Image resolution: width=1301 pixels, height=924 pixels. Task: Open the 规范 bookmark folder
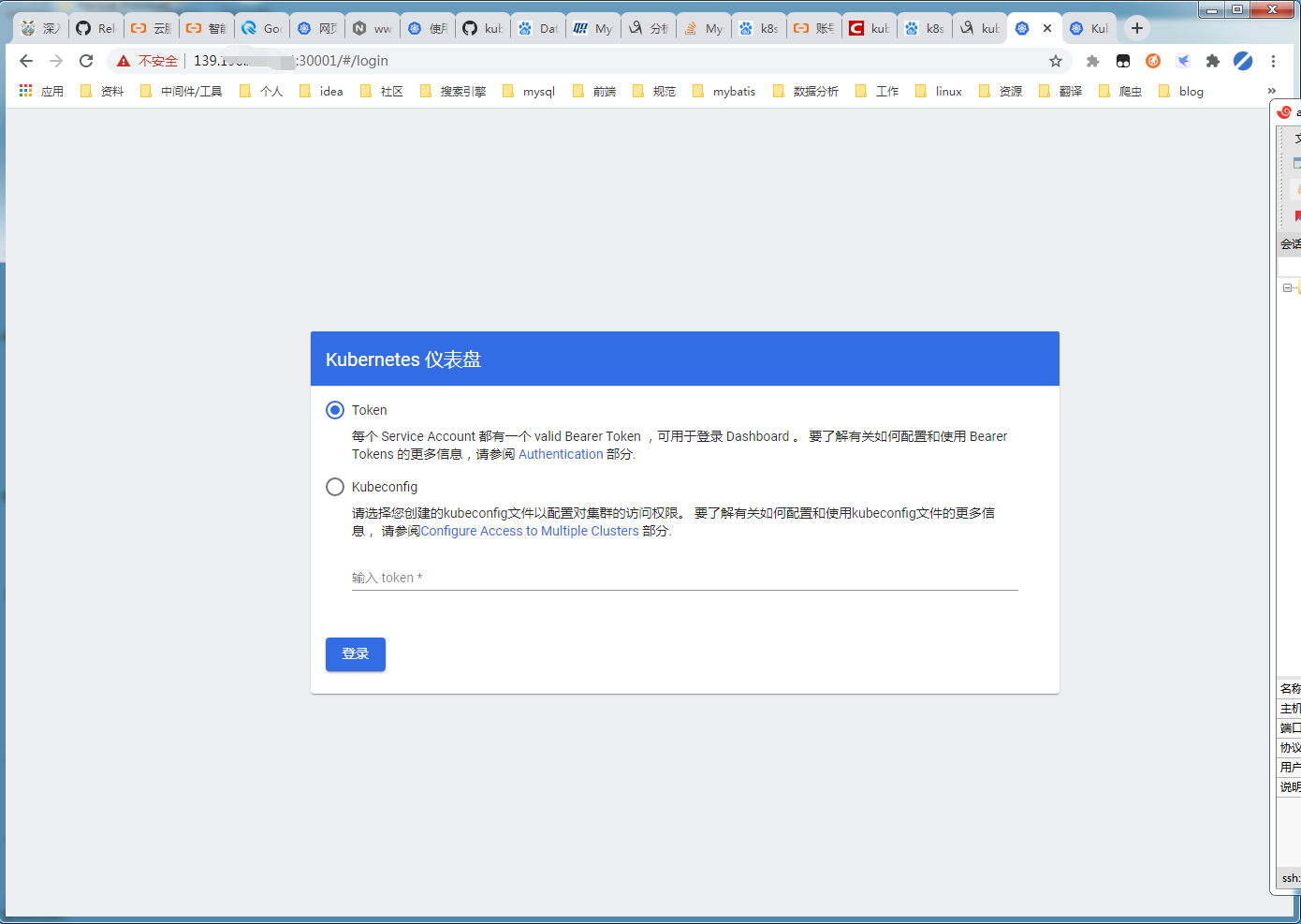(x=654, y=91)
